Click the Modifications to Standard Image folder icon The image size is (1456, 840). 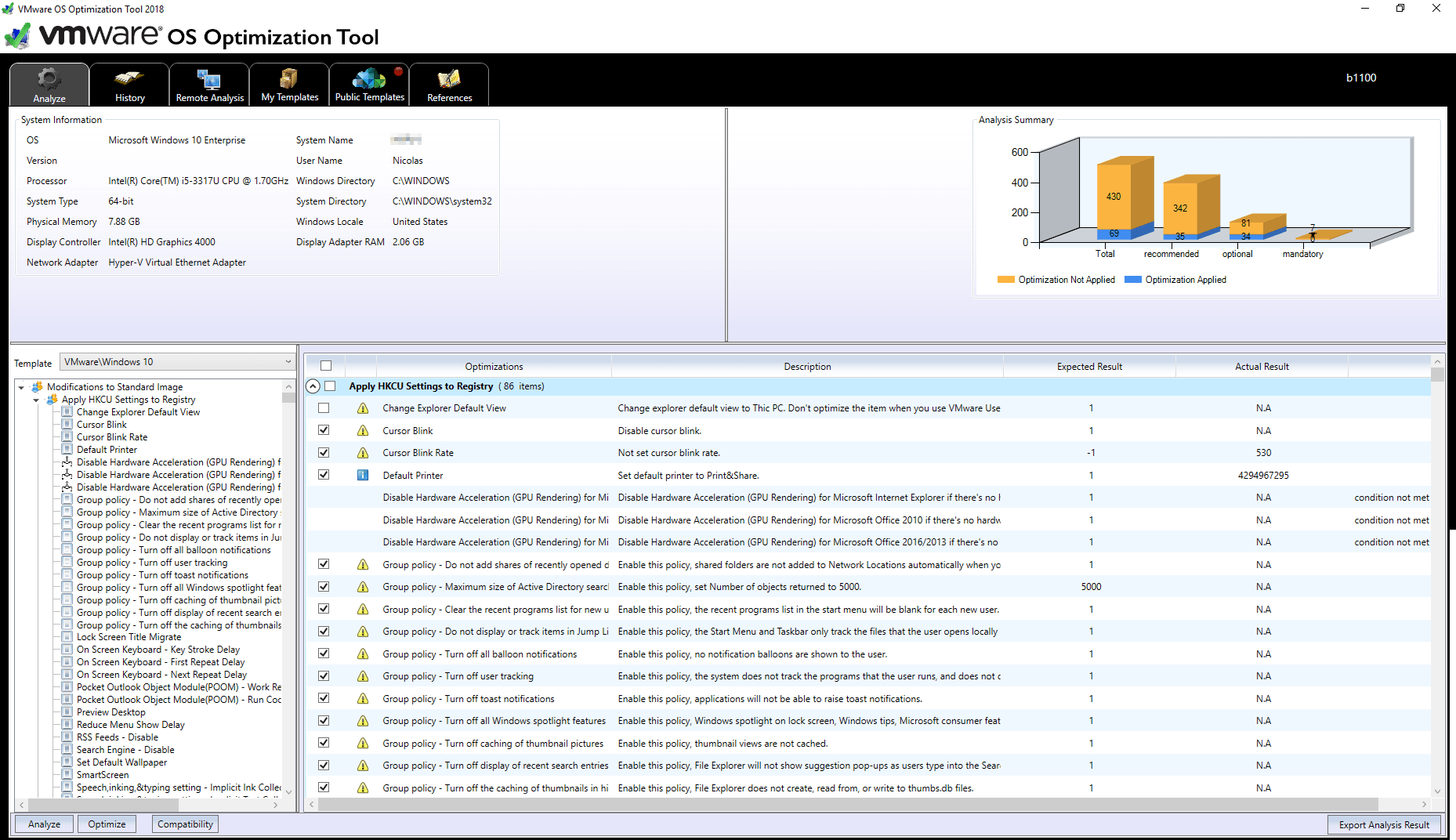click(37, 387)
